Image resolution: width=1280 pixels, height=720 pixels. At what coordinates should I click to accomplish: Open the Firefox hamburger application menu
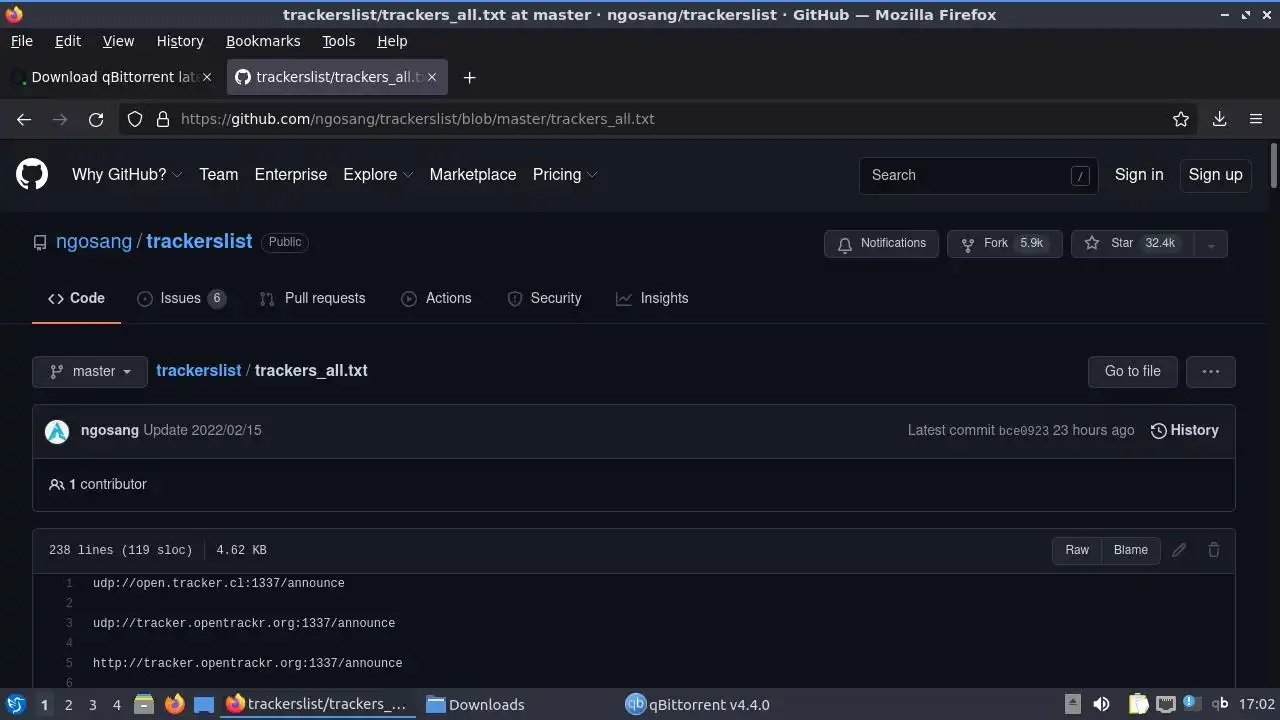click(x=1256, y=119)
